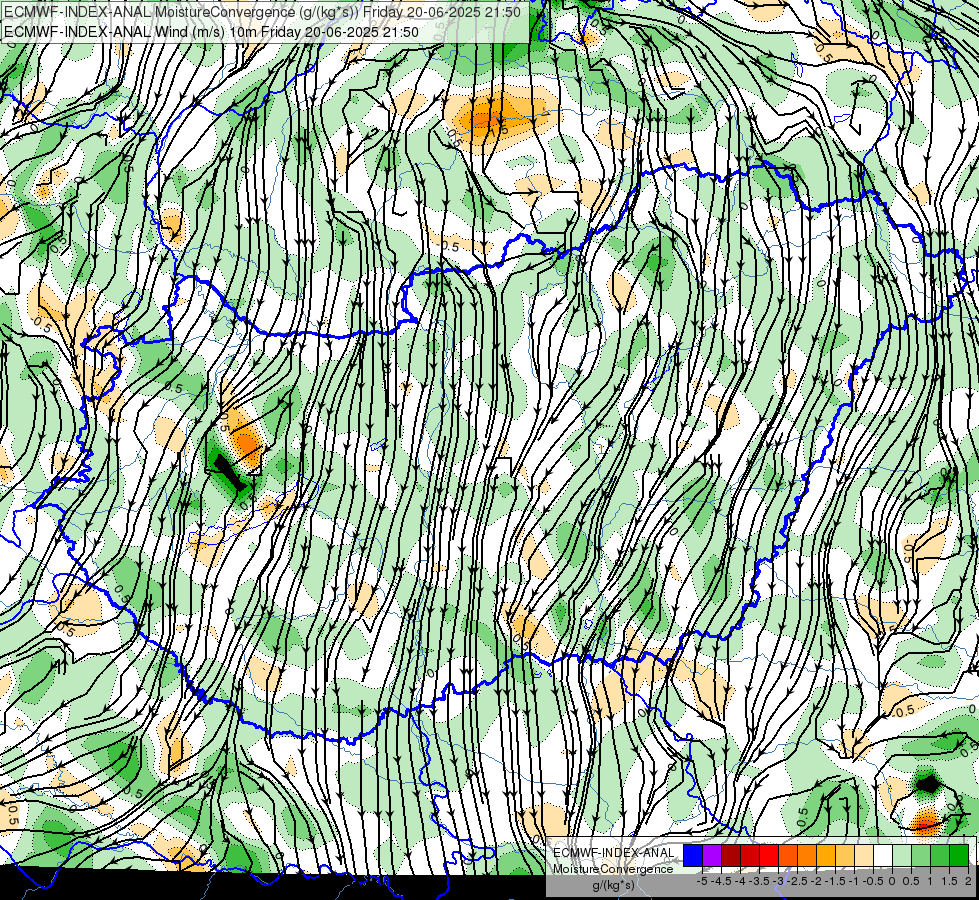Select the dark red swatch between -4.5 and -4
The image size is (979, 900).
pos(731,856)
